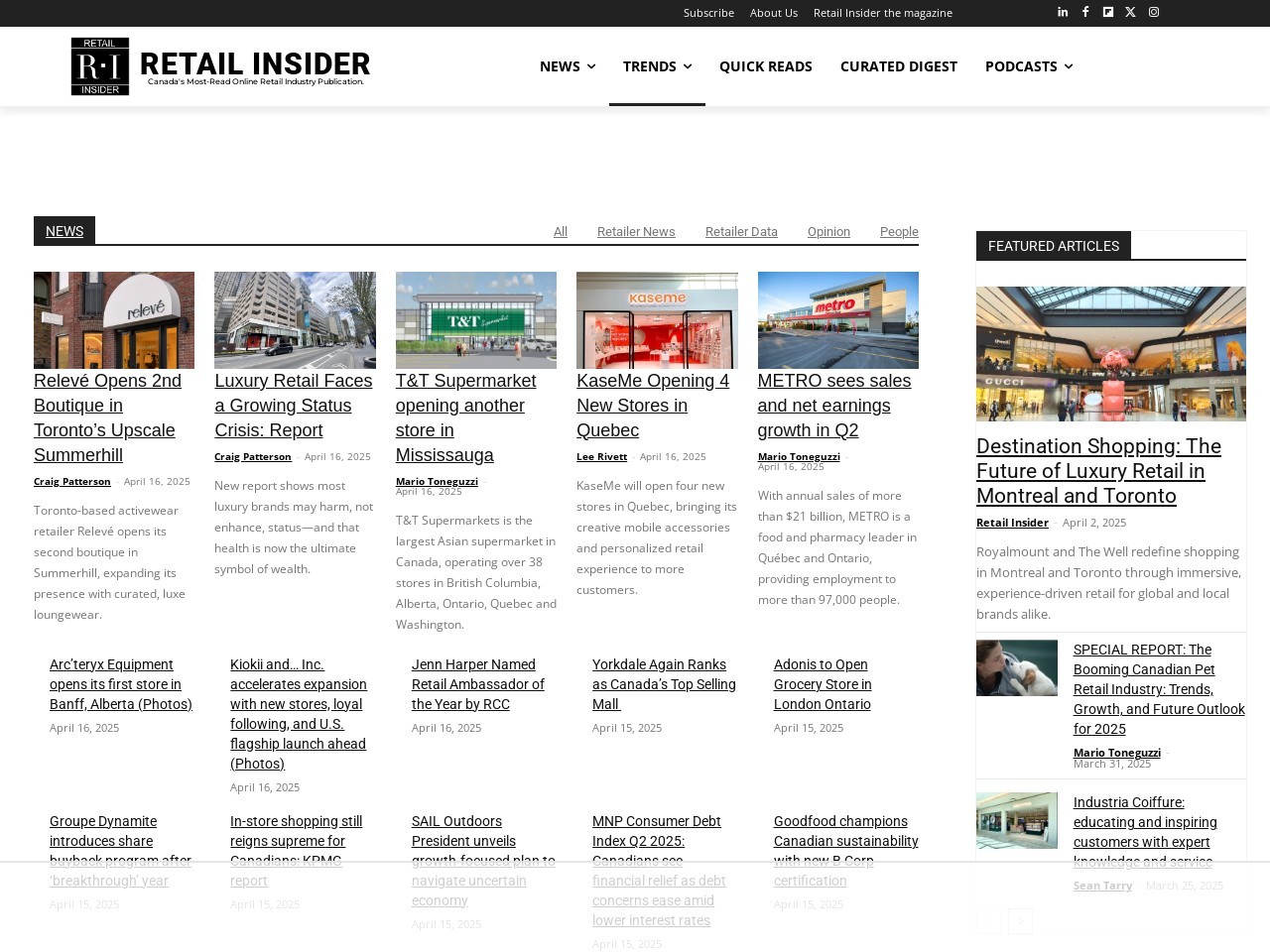Image resolution: width=1270 pixels, height=952 pixels.
Task: Open 'Destination Shopping: The Future of Luxury Retail'
Action: point(1099,471)
